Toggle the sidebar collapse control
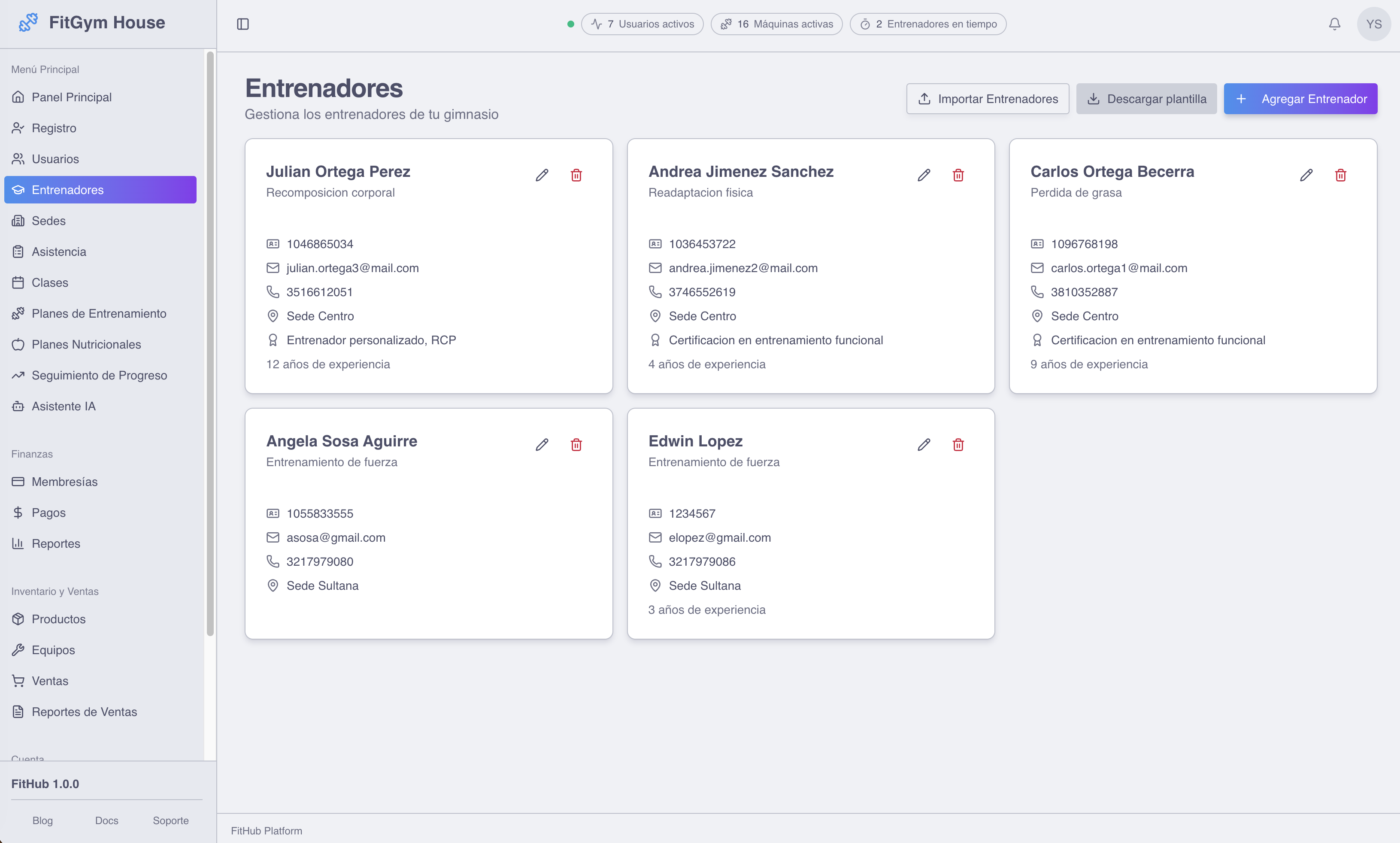Image resolution: width=1400 pixels, height=843 pixels. (243, 24)
